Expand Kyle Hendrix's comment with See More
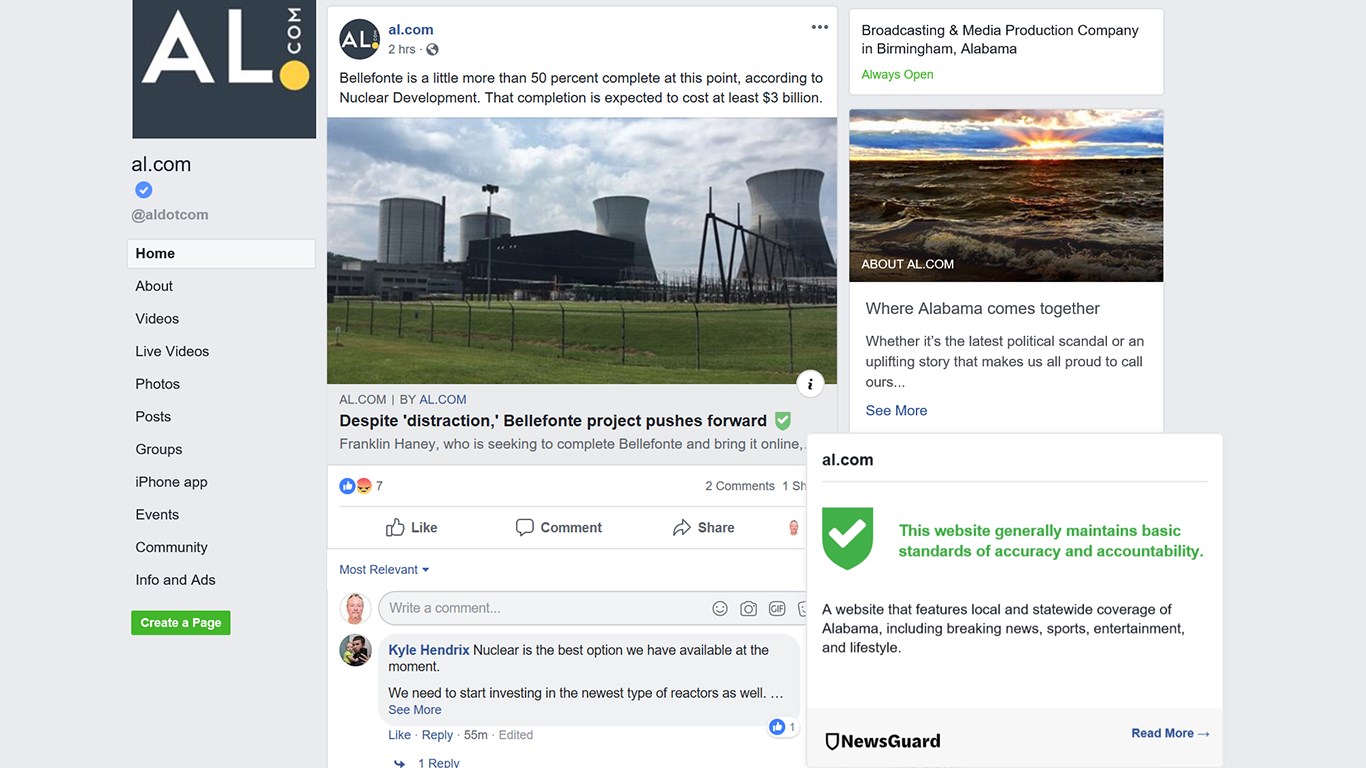 point(415,710)
